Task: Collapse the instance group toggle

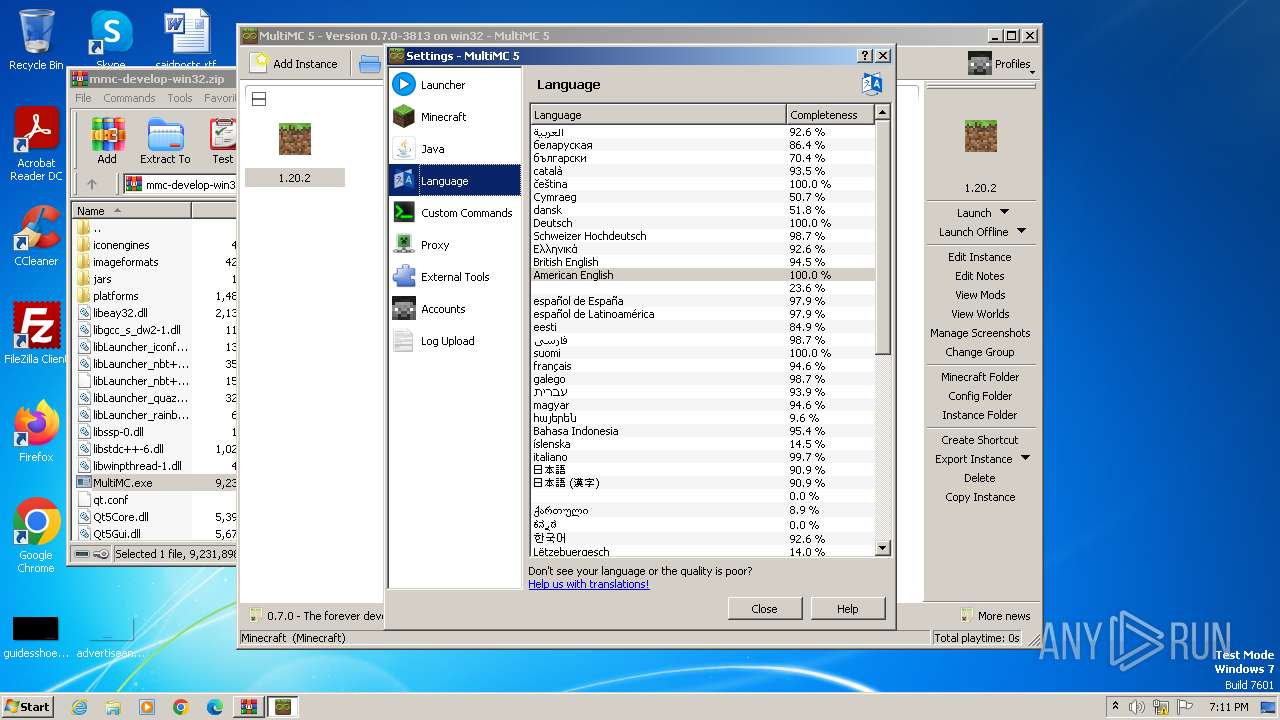Action: click(x=258, y=99)
